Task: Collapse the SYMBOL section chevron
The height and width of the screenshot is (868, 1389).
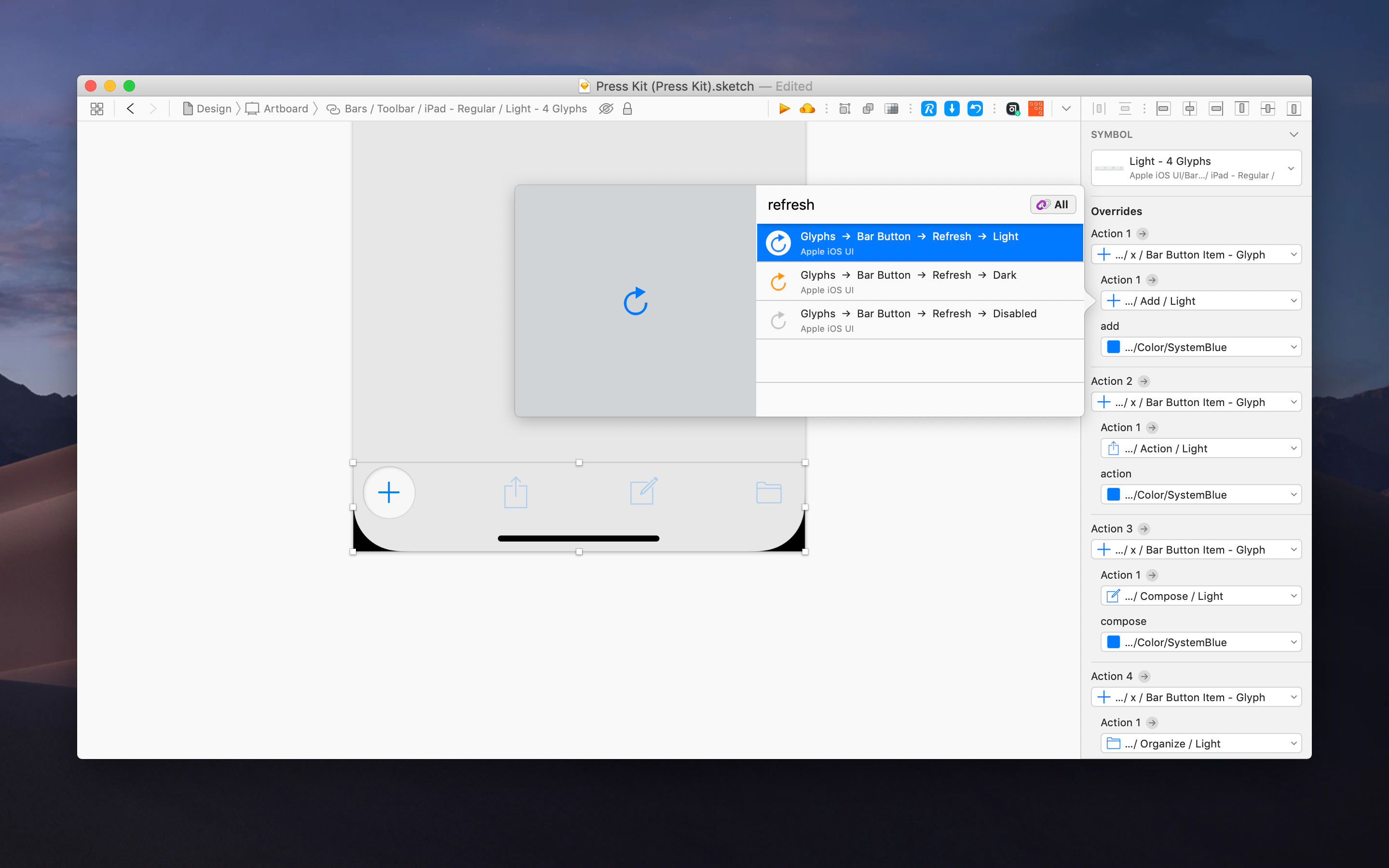Action: tap(1294, 135)
